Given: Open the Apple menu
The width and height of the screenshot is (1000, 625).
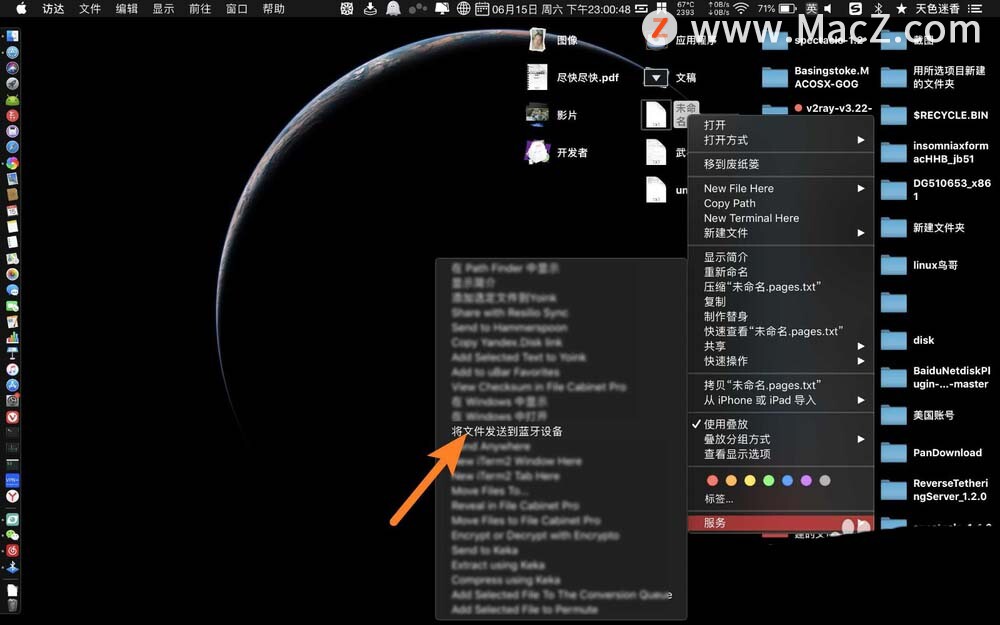Looking at the screenshot, I should [x=21, y=8].
